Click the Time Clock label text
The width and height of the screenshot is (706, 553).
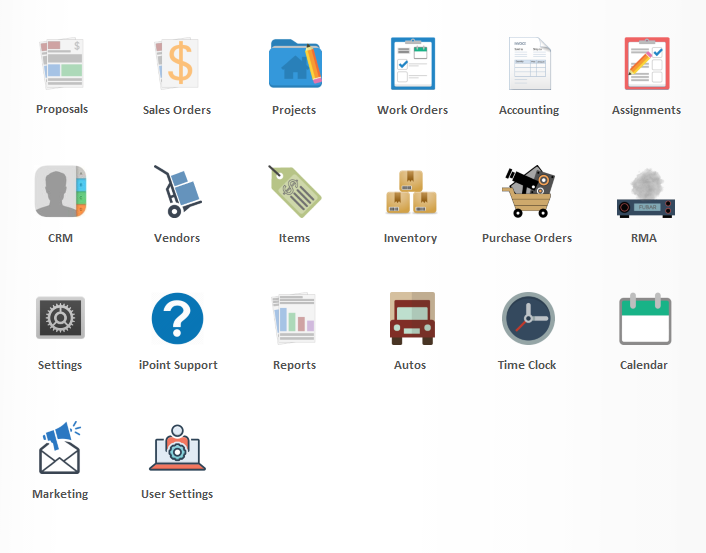point(527,365)
